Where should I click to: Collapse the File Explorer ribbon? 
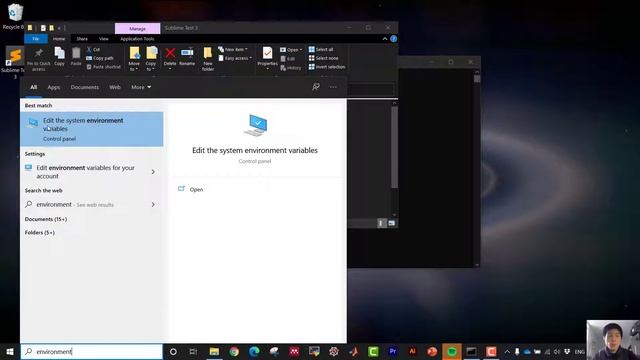(x=384, y=39)
